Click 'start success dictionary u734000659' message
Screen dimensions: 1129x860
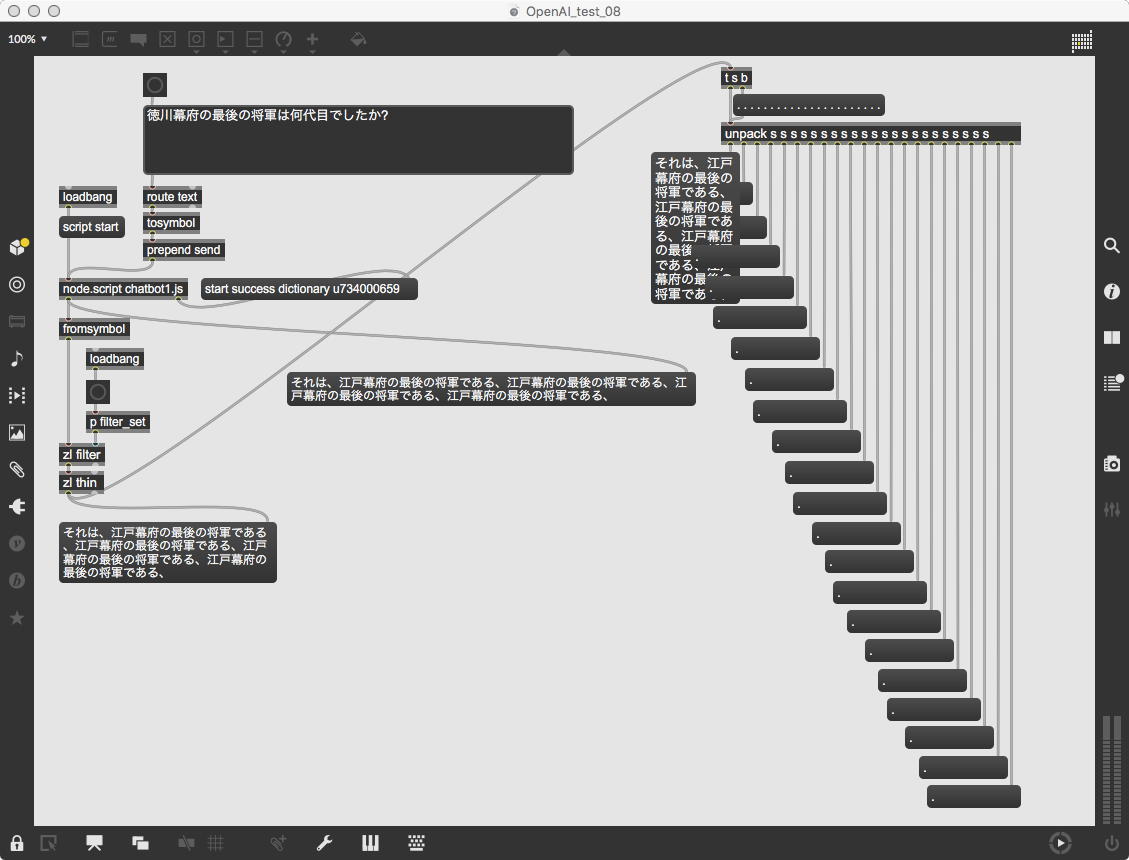click(309, 289)
